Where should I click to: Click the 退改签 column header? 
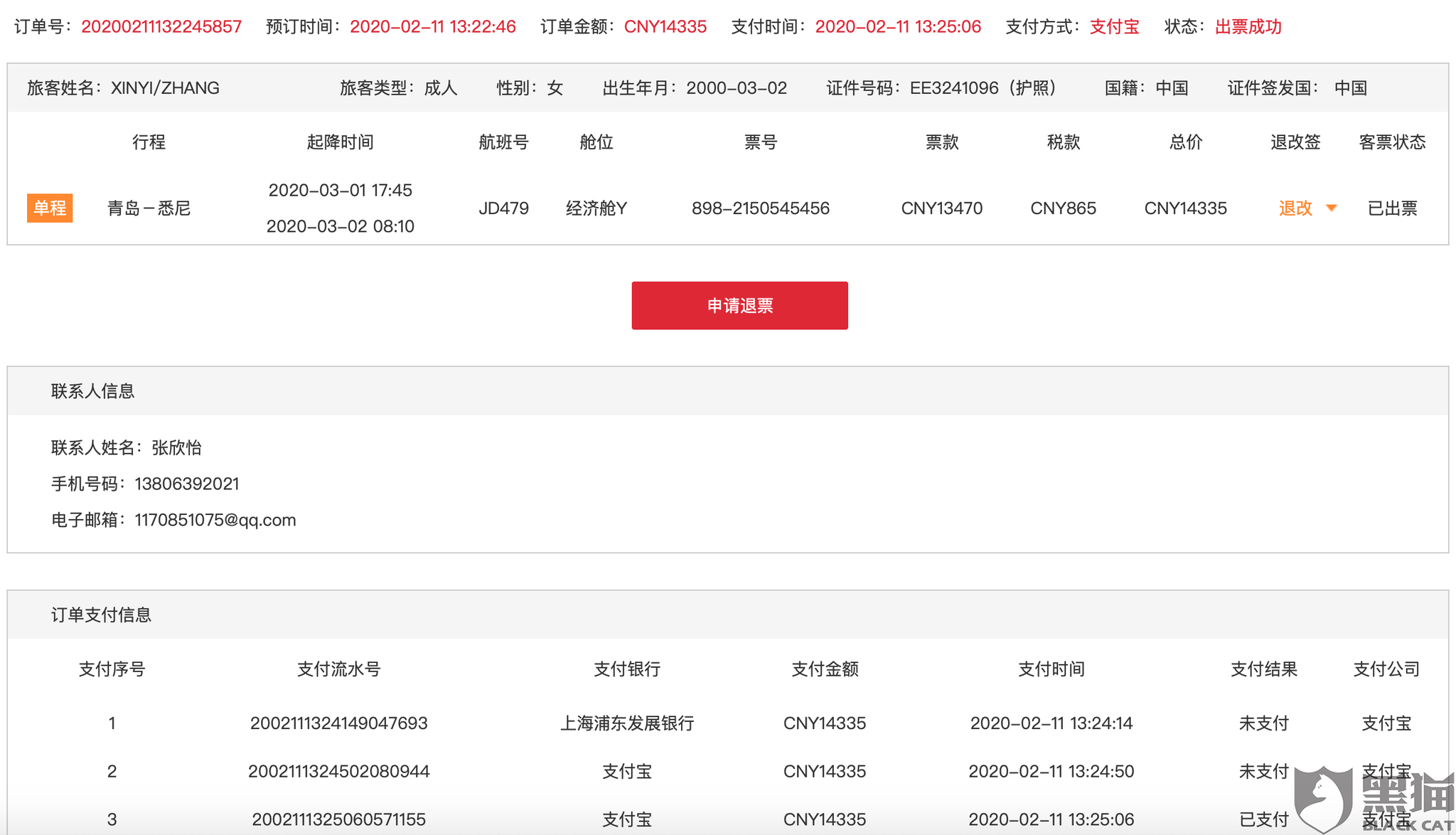pos(1295,142)
